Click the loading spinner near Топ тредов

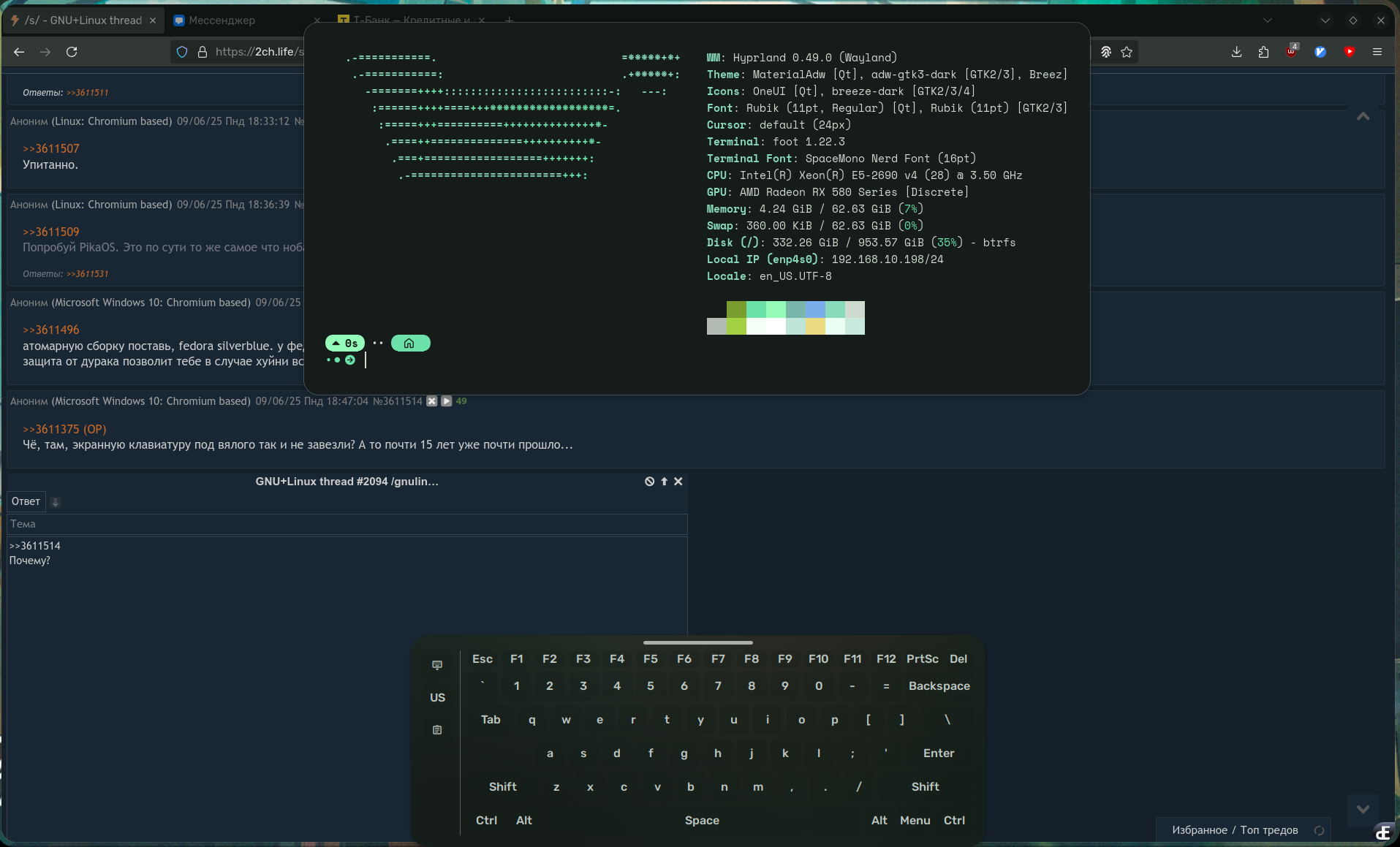1319,830
